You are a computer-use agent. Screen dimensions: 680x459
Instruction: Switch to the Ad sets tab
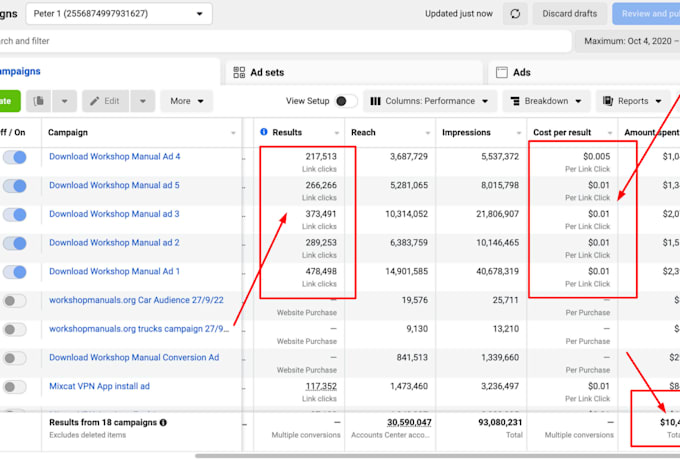point(354,72)
